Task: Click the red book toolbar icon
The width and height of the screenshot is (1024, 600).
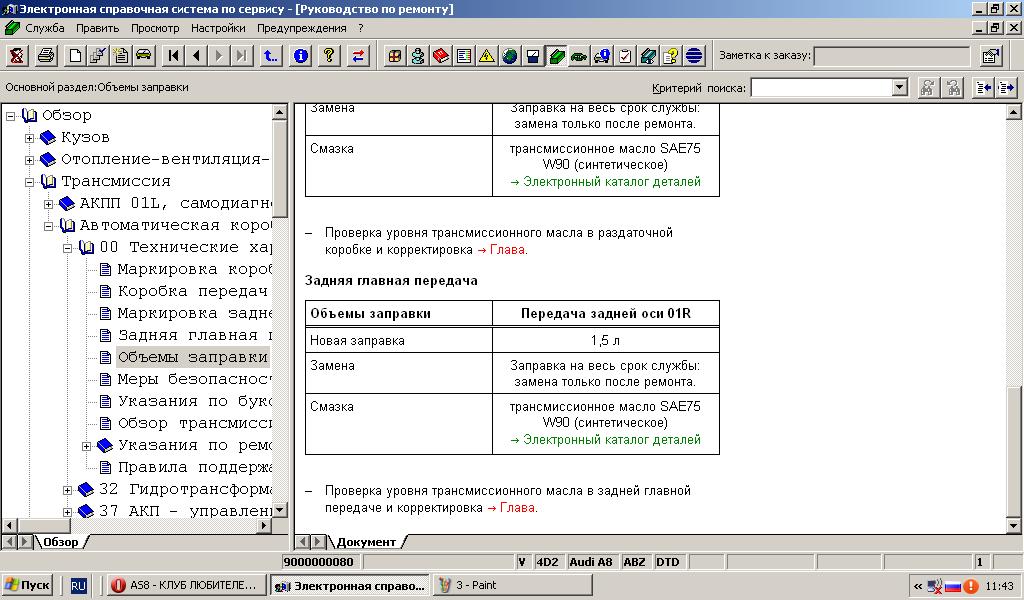Action: click(x=441, y=56)
